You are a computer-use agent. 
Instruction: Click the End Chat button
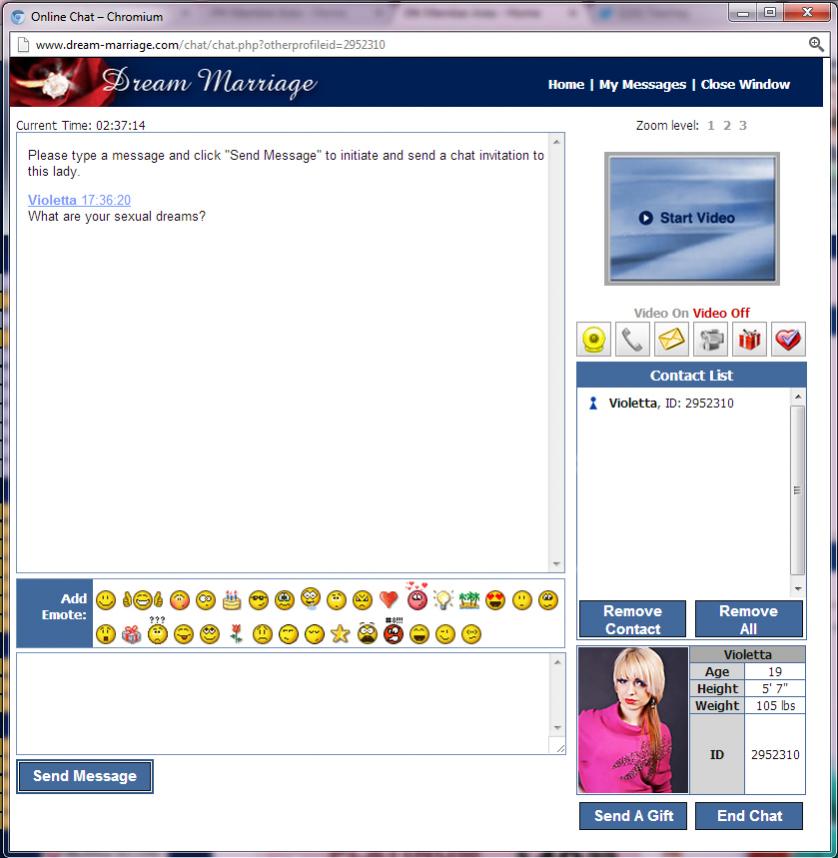tap(749, 815)
